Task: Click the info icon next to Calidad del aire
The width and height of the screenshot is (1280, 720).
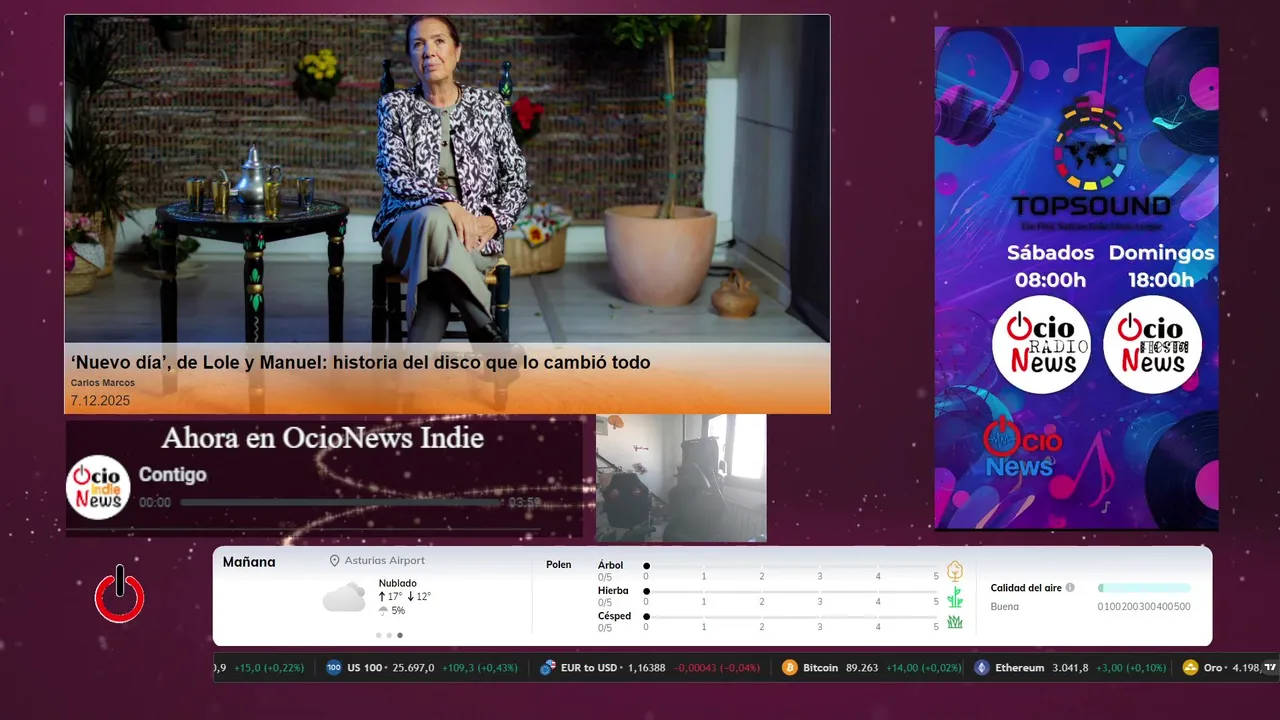Action: 1070,588
